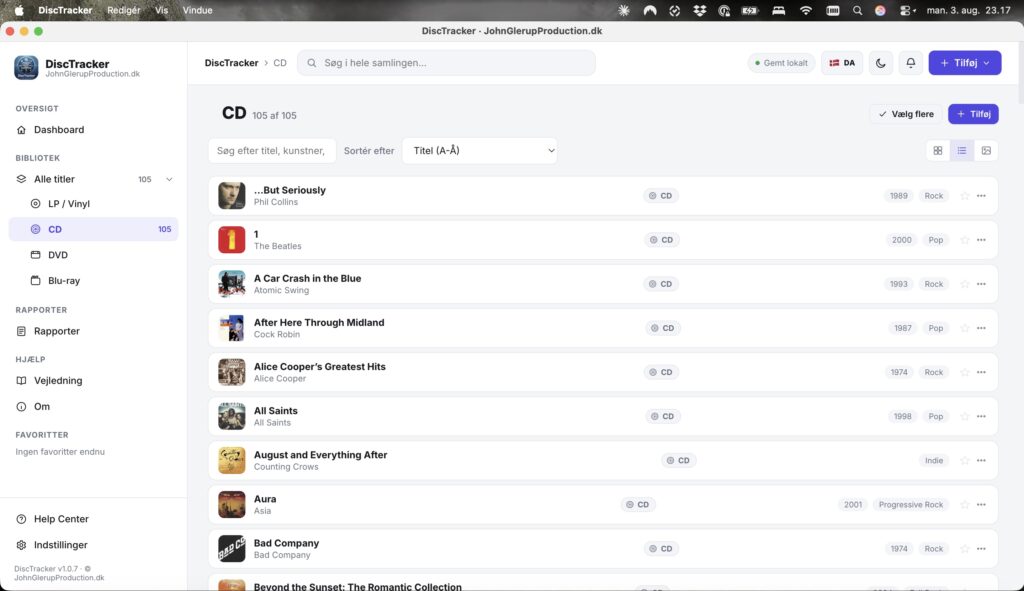Click DiscTracker breadcrumb link
The image size is (1024, 591).
[231, 63]
